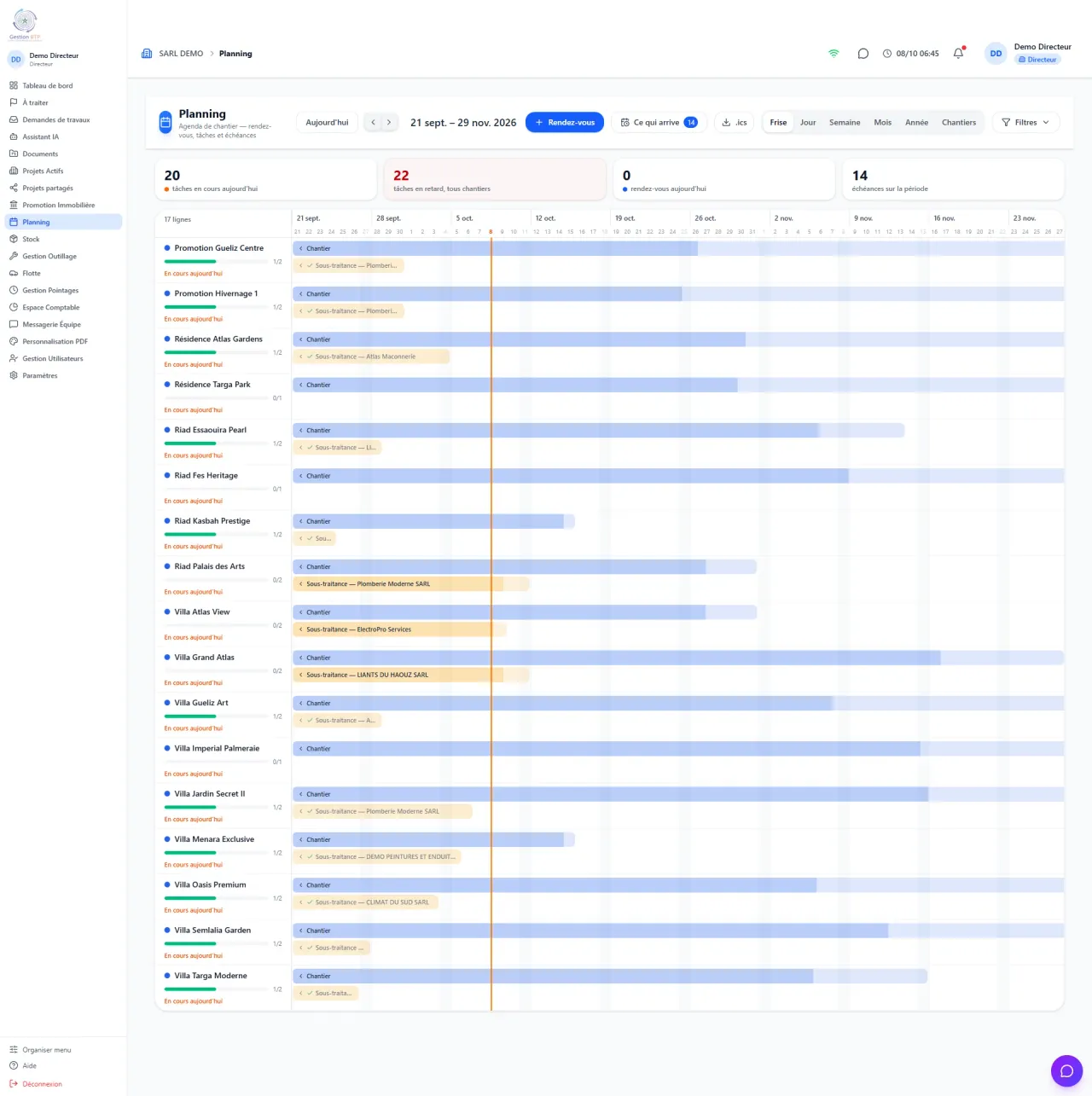Expand Villa Grand Atlas LIANTS DU HAOUZ bar
The image size is (1092, 1096).
pyautogui.click(x=411, y=675)
